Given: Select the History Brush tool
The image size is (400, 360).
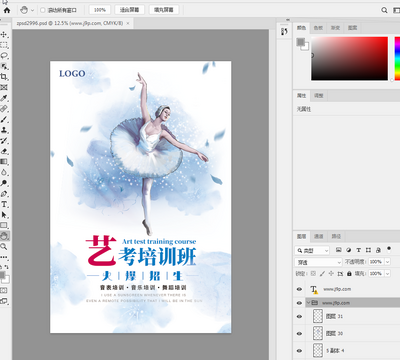Looking at the screenshot, I should pyautogui.click(x=4, y=140).
